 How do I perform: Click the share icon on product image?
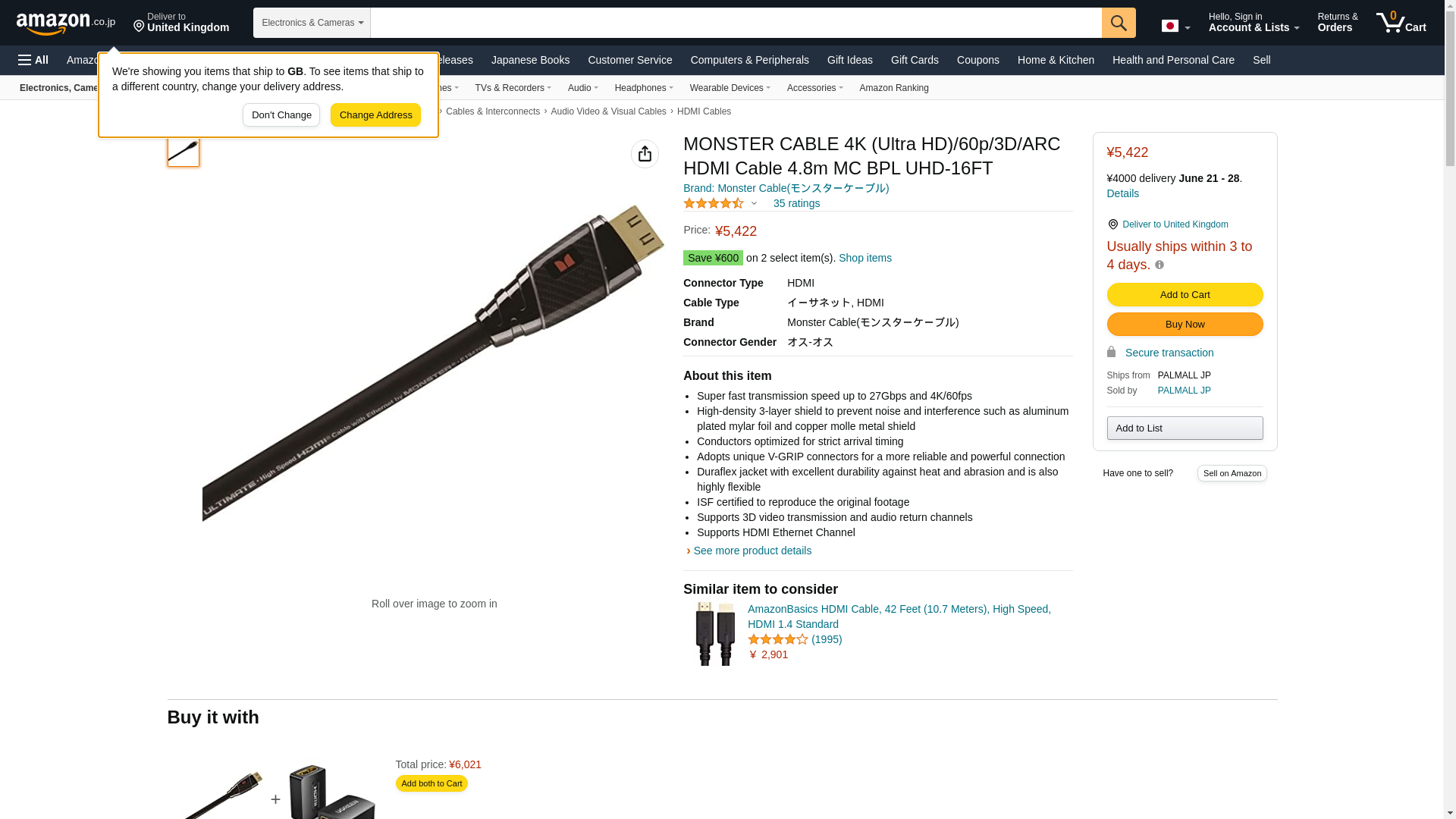tap(645, 154)
